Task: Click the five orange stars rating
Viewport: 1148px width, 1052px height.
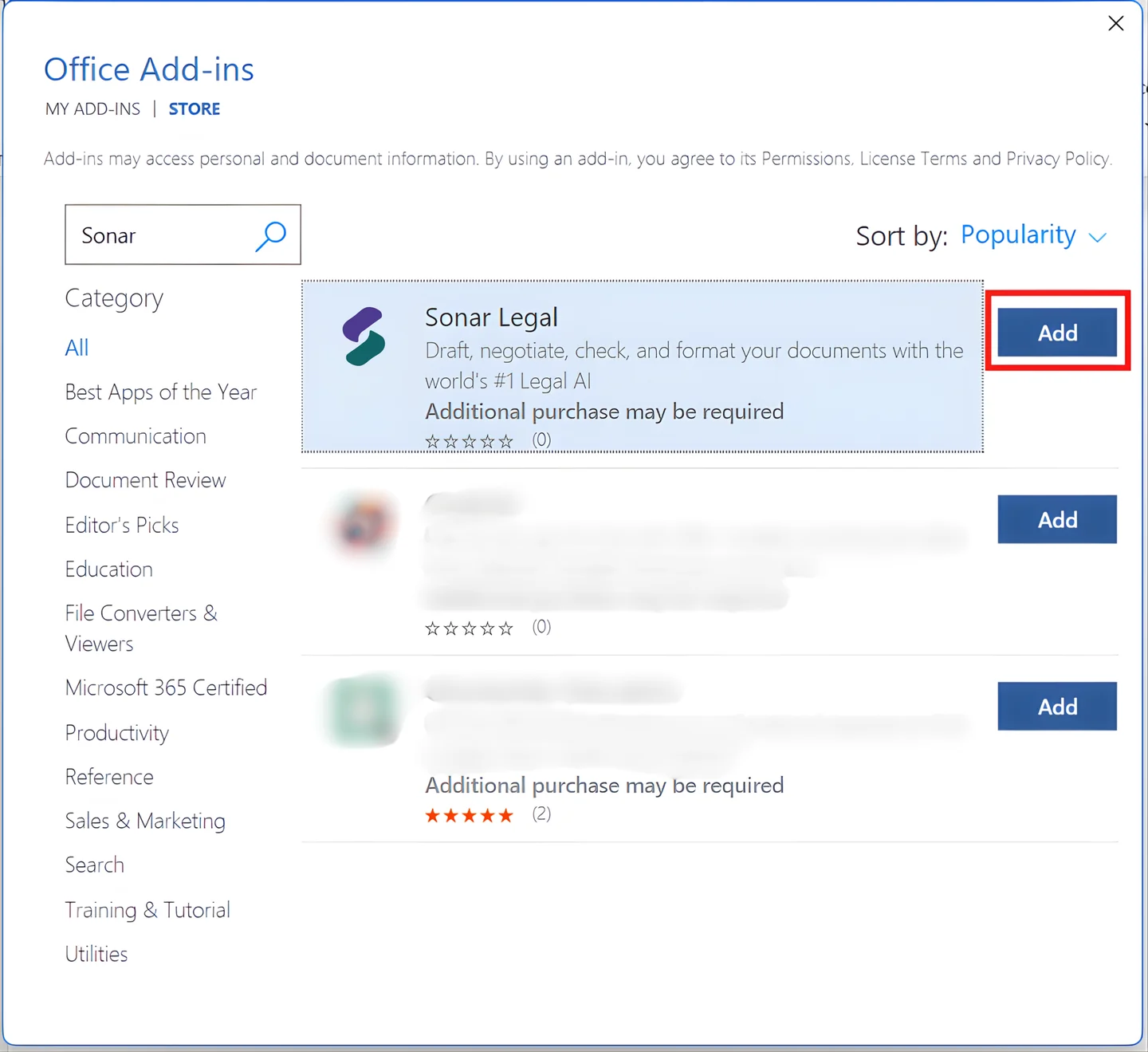Action: pos(469,815)
